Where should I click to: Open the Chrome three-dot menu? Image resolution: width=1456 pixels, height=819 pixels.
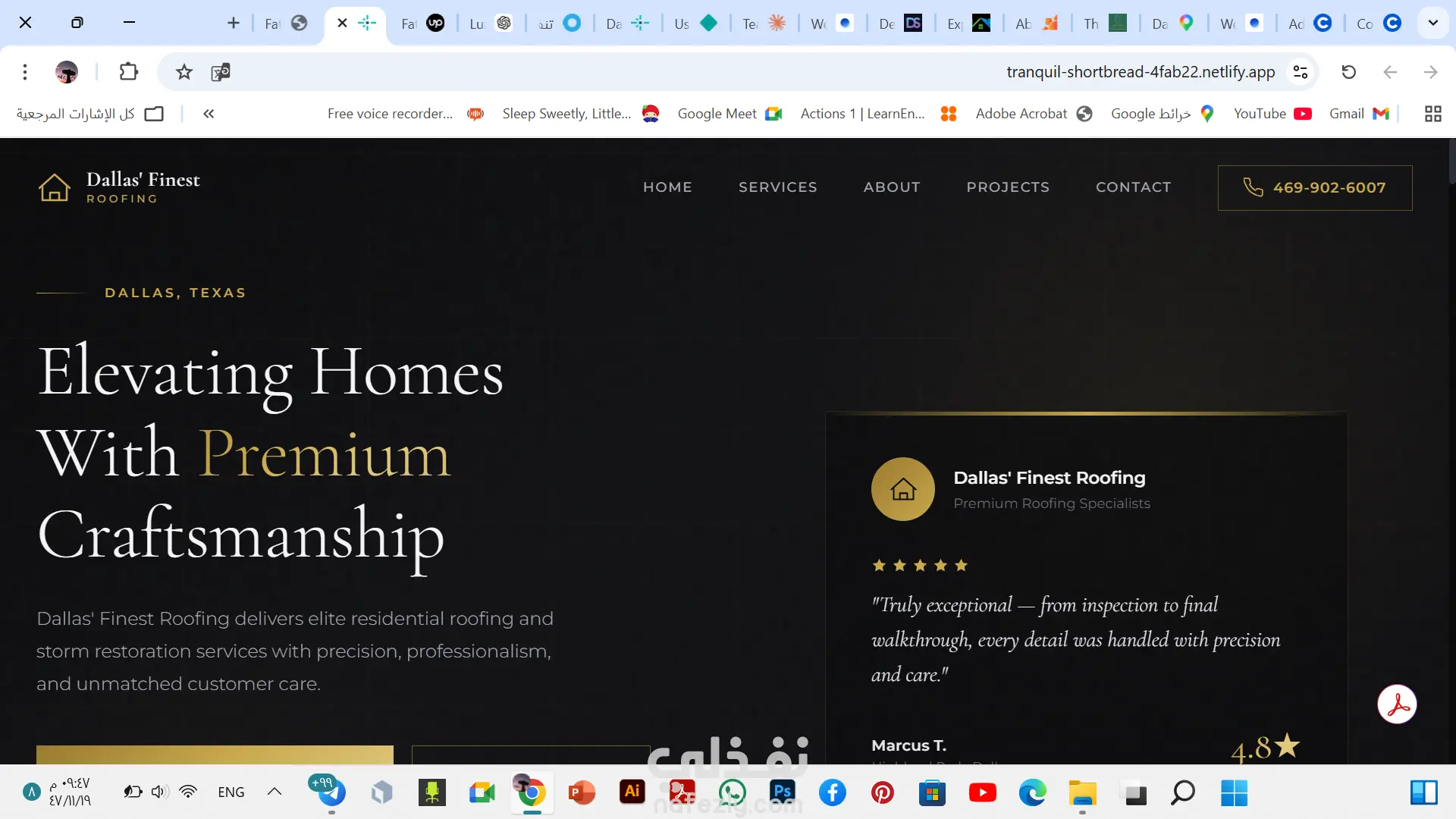click(25, 72)
